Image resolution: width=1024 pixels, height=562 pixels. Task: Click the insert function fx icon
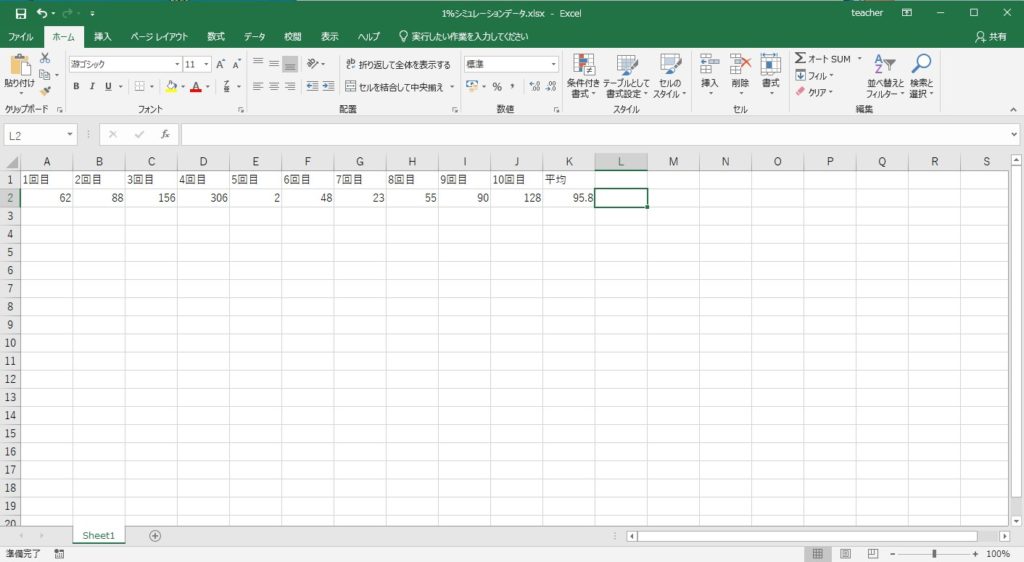tap(165, 134)
